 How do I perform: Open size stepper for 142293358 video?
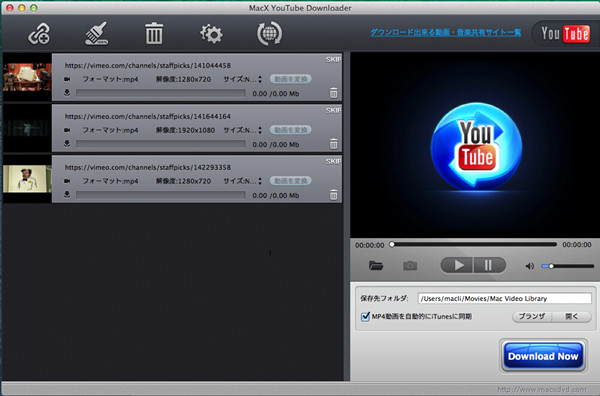click(x=260, y=181)
